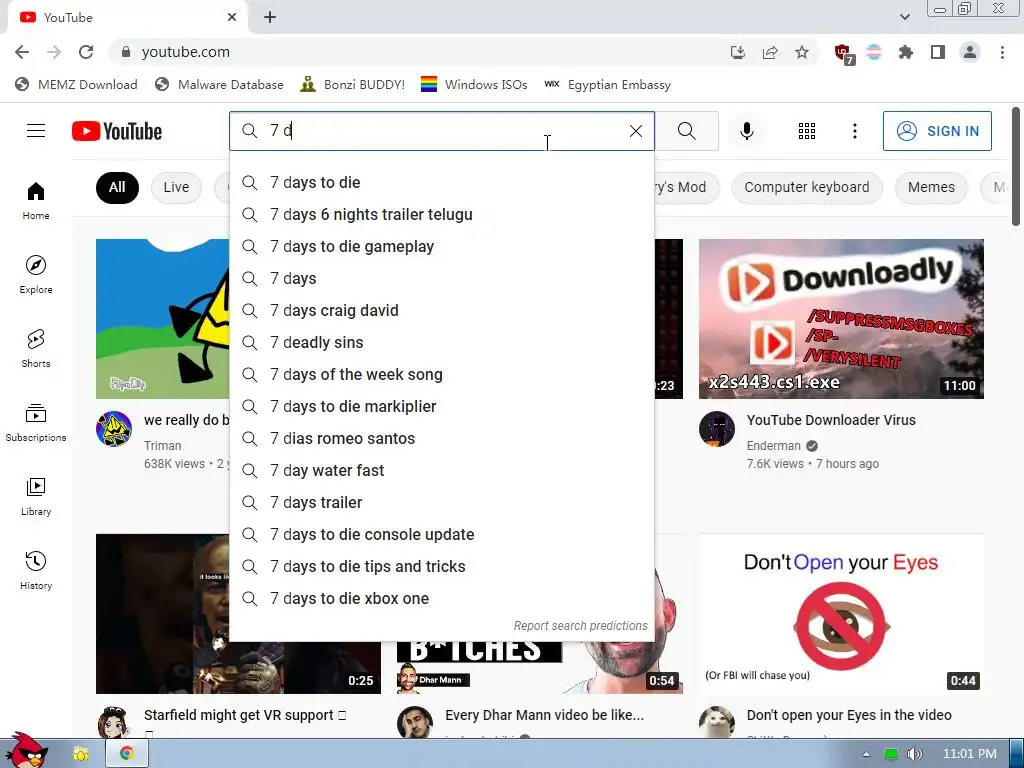Open History in sidebar
Image resolution: width=1024 pixels, height=768 pixels.
coord(36,571)
